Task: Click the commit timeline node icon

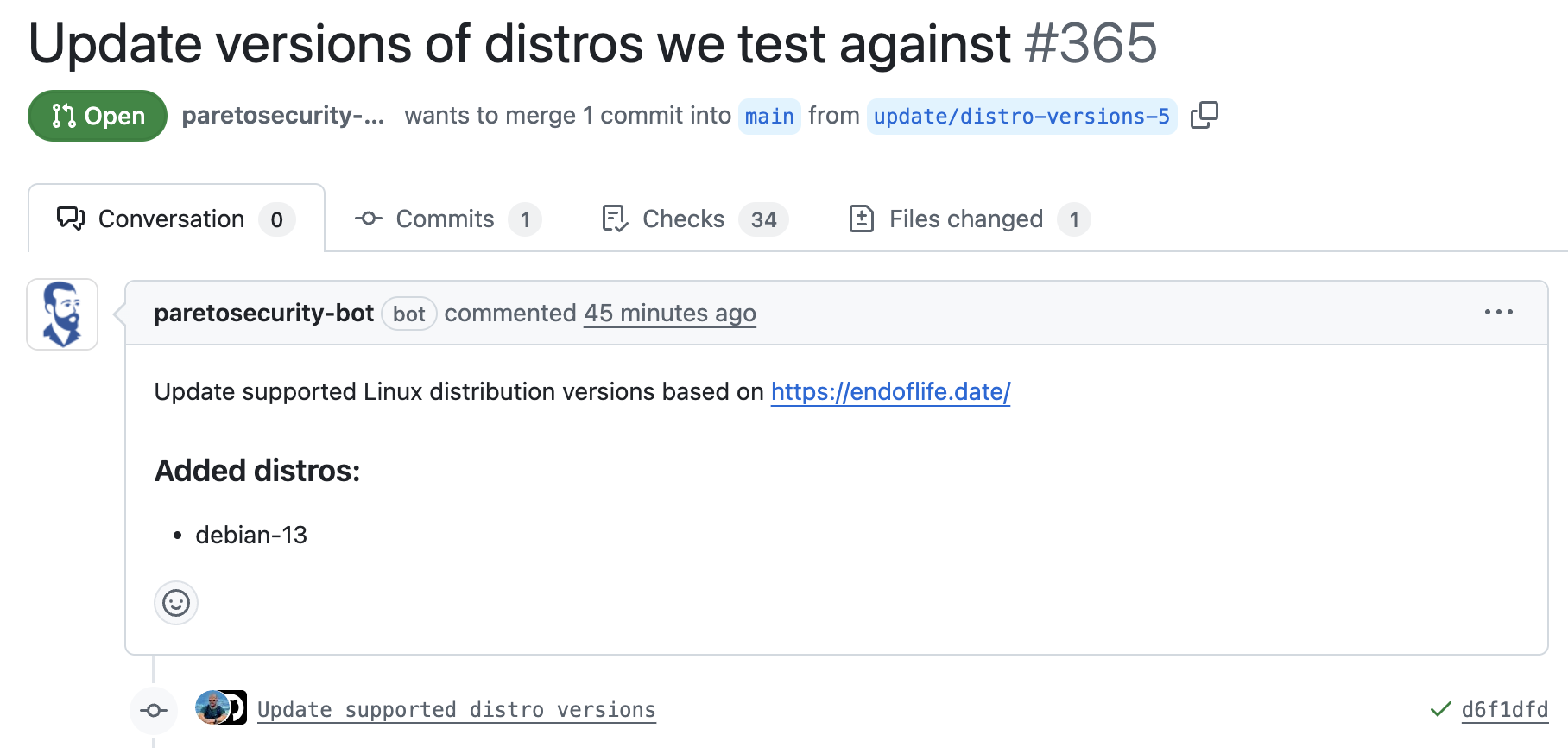Action: [154, 711]
